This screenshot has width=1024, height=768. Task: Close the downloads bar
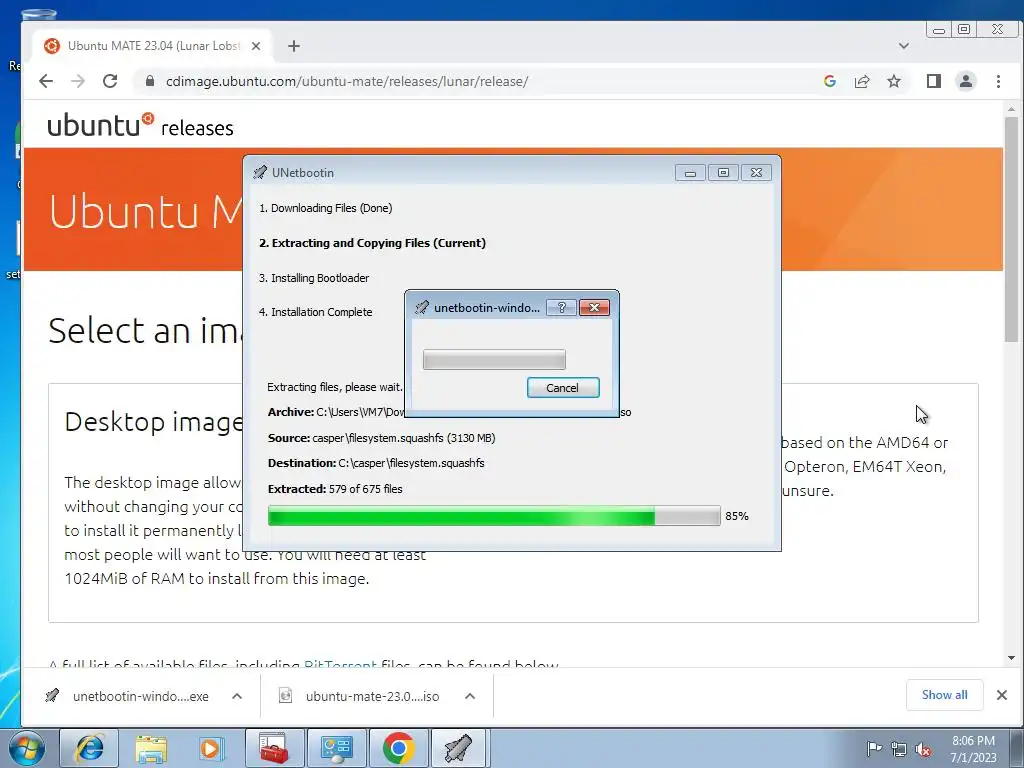(1002, 695)
